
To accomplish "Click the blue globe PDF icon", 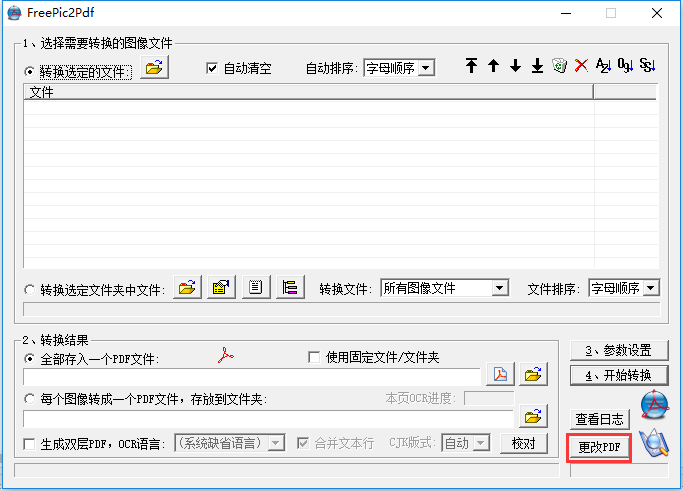I will (655, 405).
